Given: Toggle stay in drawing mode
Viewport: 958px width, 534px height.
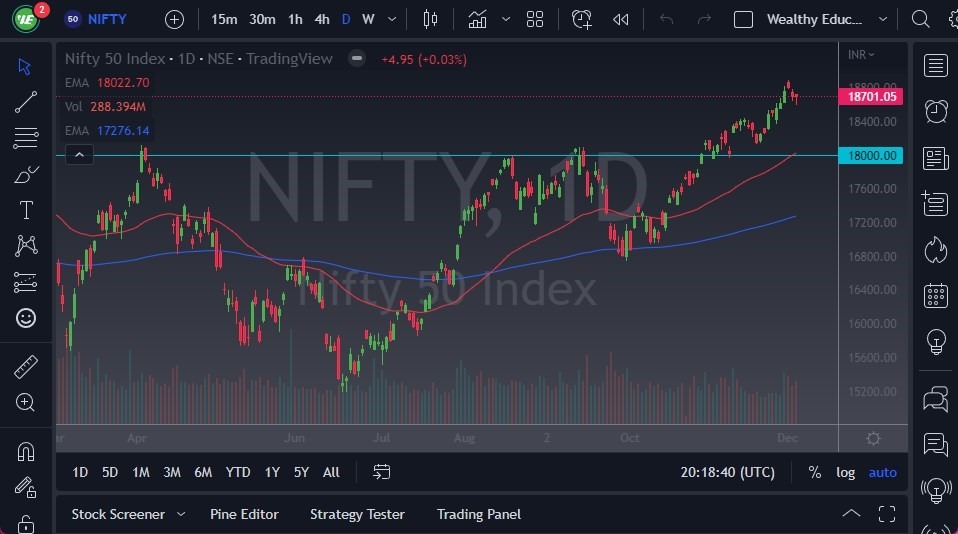Looking at the screenshot, I should click(x=26, y=487).
